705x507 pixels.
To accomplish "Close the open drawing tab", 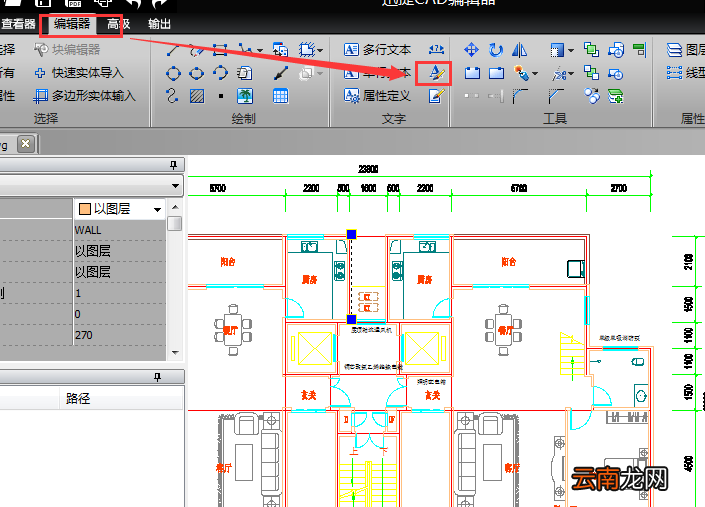I will tap(26, 144).
